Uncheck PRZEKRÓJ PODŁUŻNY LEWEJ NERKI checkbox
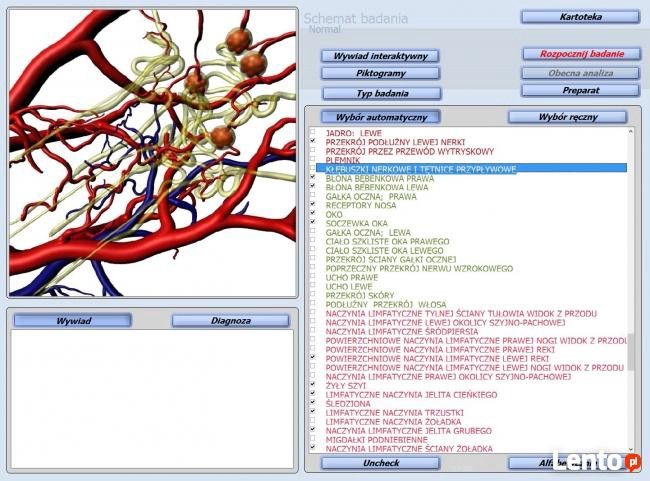The image size is (650, 481). [313, 141]
